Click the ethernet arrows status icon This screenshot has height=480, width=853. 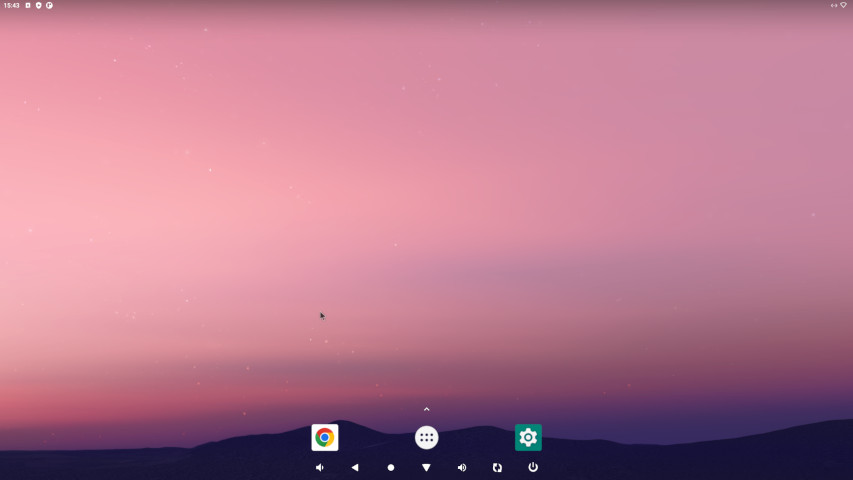click(834, 5)
